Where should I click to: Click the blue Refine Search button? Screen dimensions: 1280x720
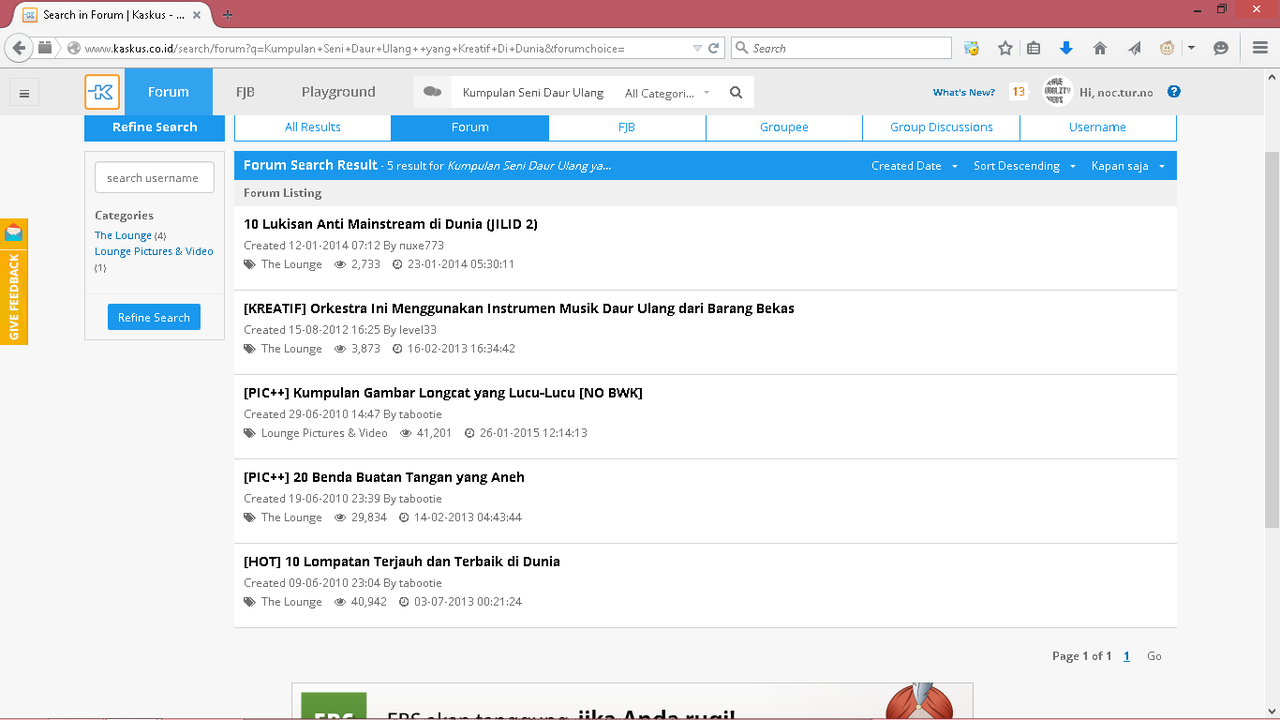(154, 317)
